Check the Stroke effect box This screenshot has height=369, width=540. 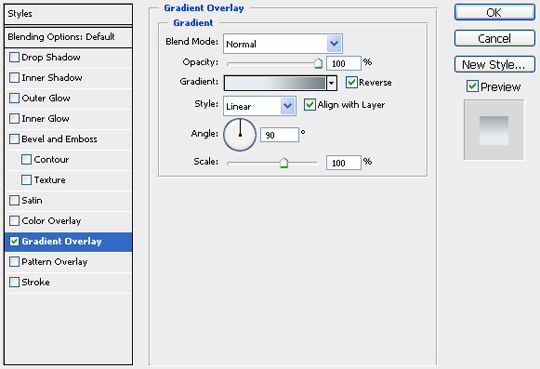[14, 282]
